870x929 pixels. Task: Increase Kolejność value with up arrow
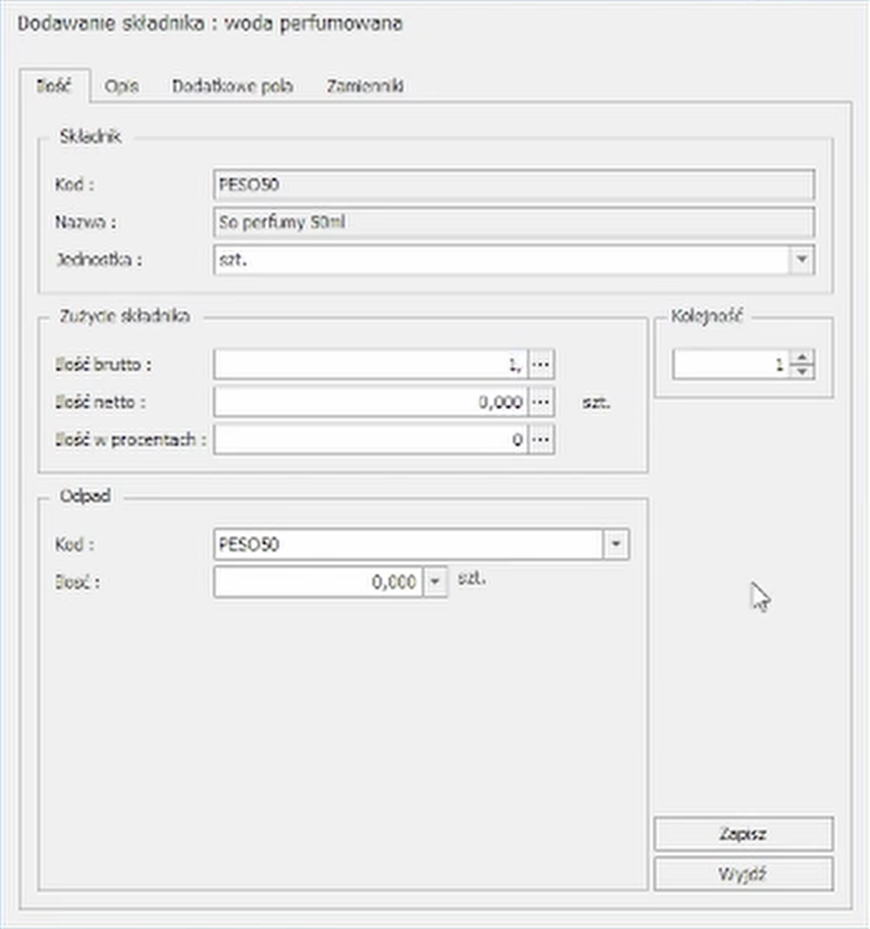[802, 358]
